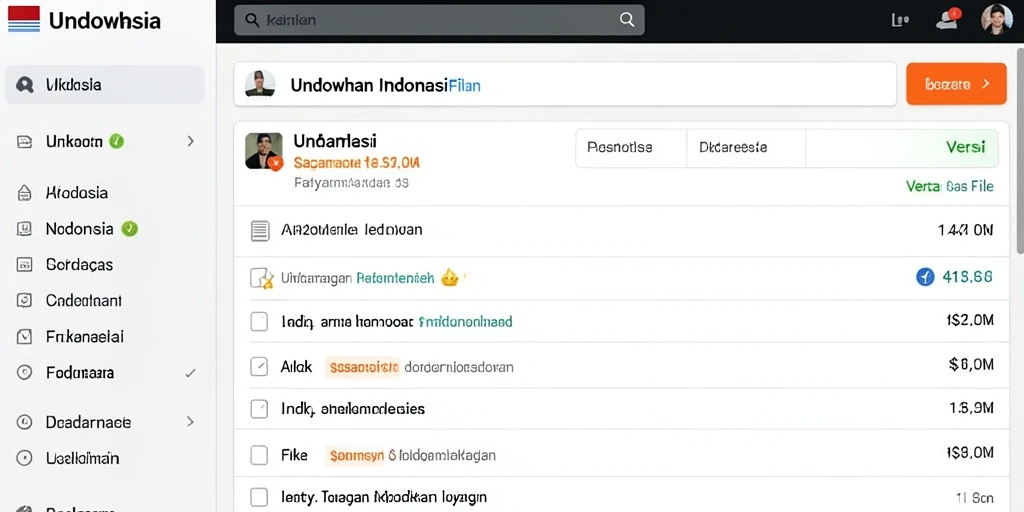The image size is (1024, 512).
Task: Click the value 15,9M
Action: [x=971, y=408]
